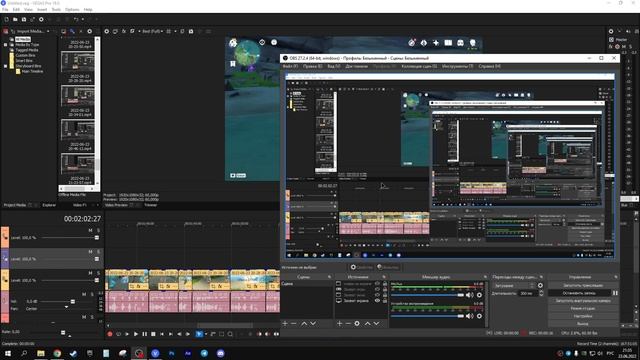The height and width of the screenshot is (360, 640).
Task: Start recording with the red Record button
Action: click(x=110, y=334)
